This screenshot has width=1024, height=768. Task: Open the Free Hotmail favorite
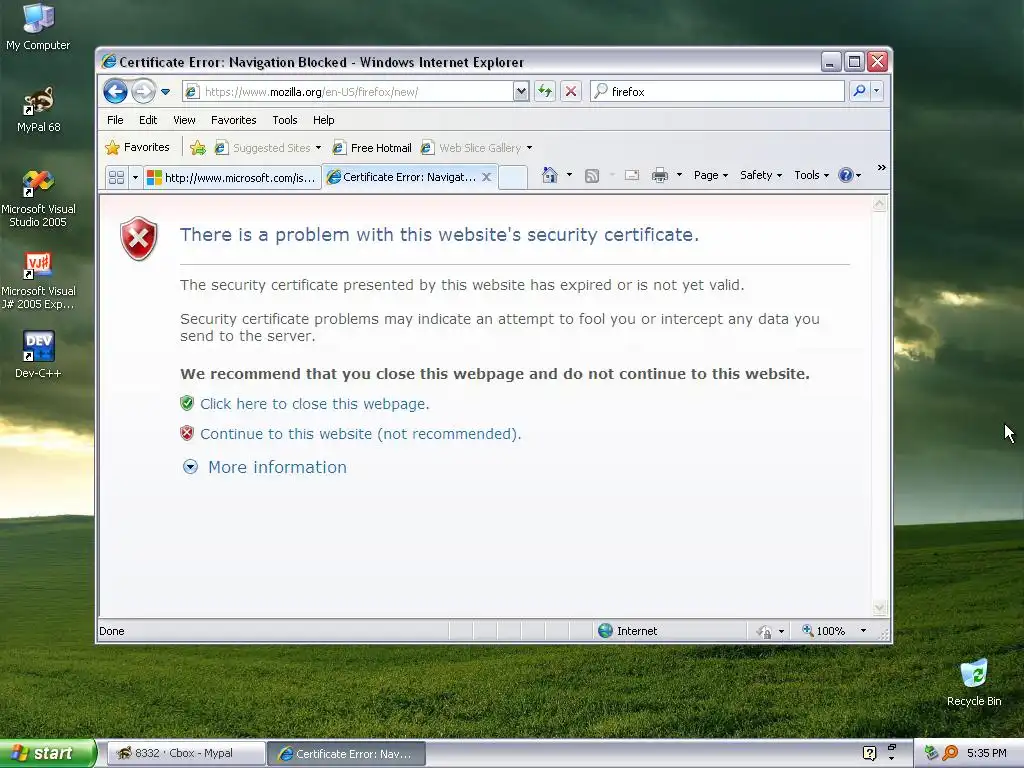pyautogui.click(x=372, y=148)
